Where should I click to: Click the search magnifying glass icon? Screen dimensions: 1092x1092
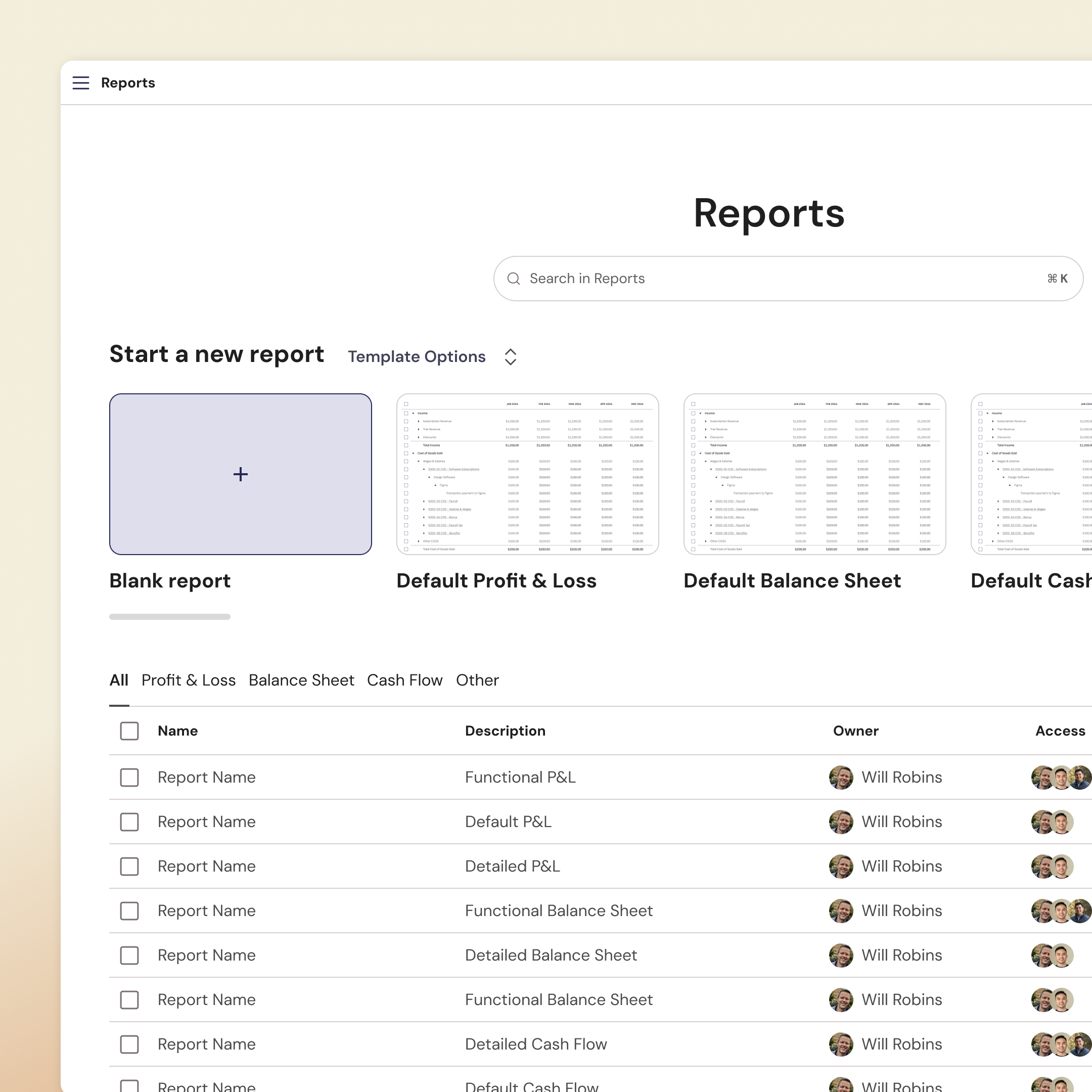pos(513,278)
